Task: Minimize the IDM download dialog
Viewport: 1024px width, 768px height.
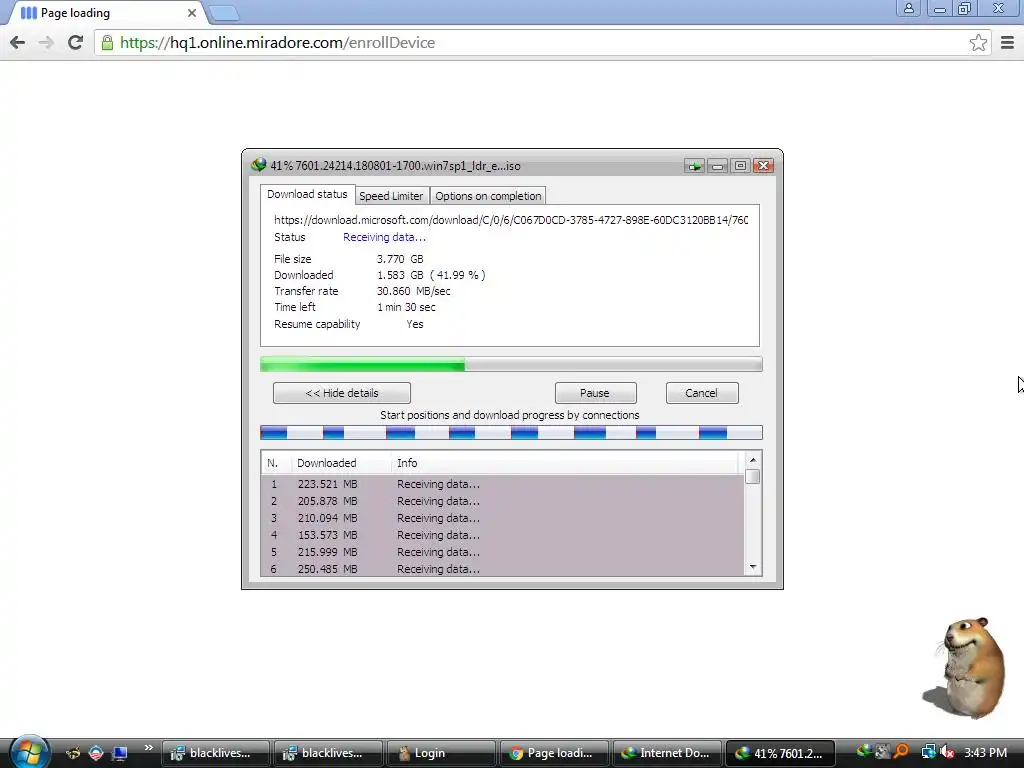Action: [x=717, y=166]
